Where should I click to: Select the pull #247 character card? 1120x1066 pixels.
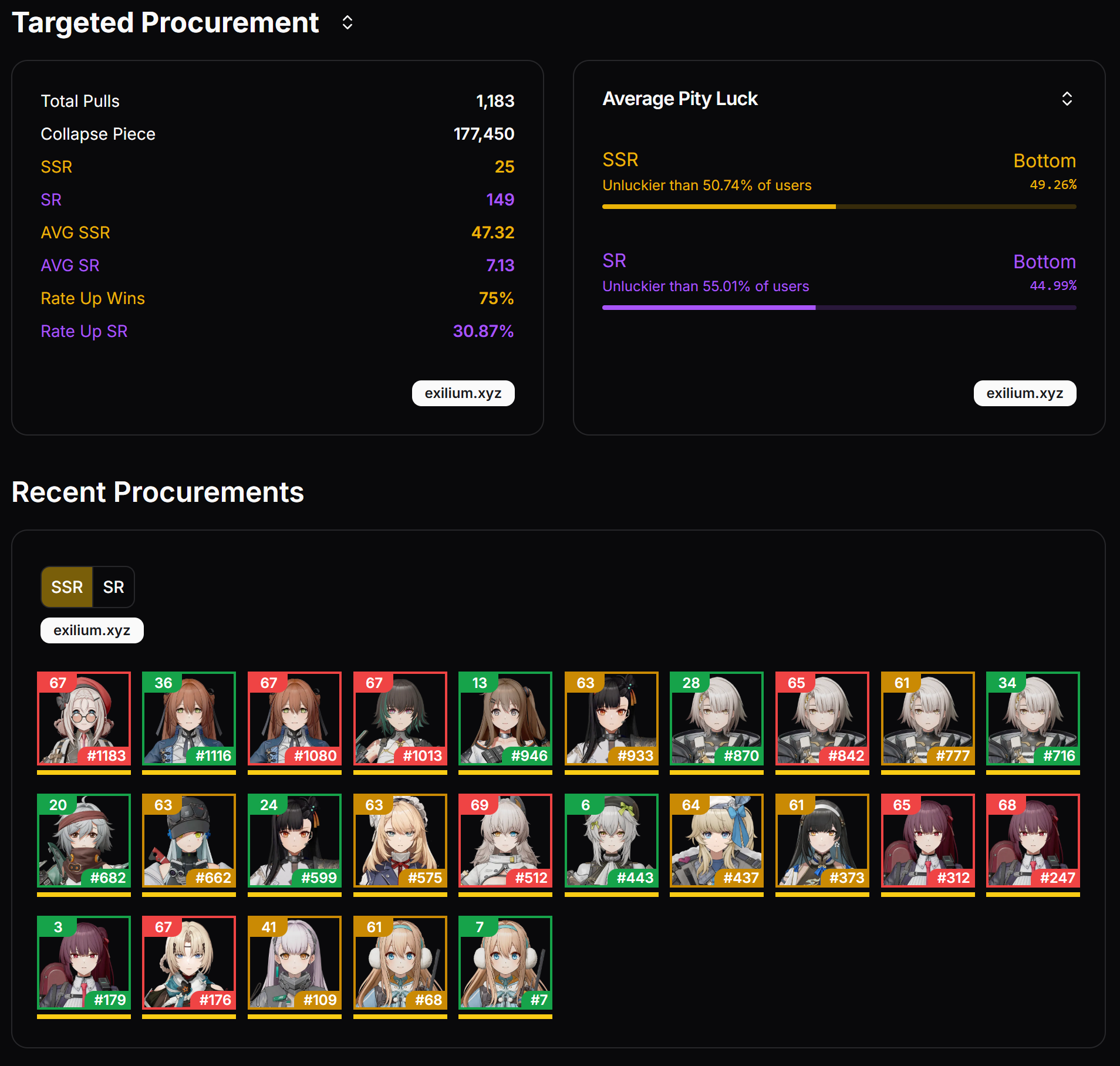coord(1033,841)
